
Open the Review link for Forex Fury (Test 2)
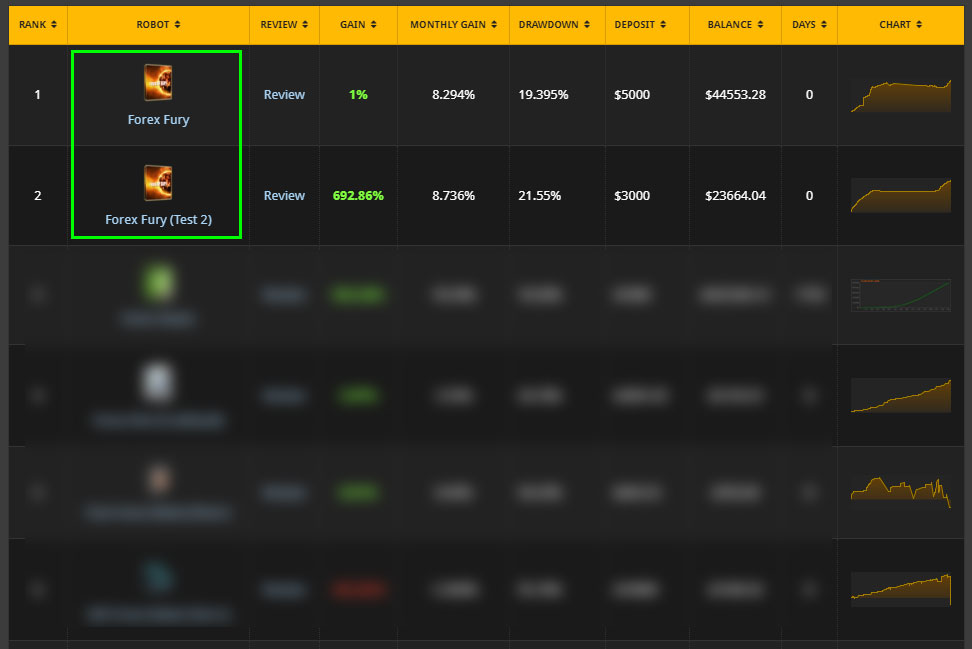pos(284,196)
